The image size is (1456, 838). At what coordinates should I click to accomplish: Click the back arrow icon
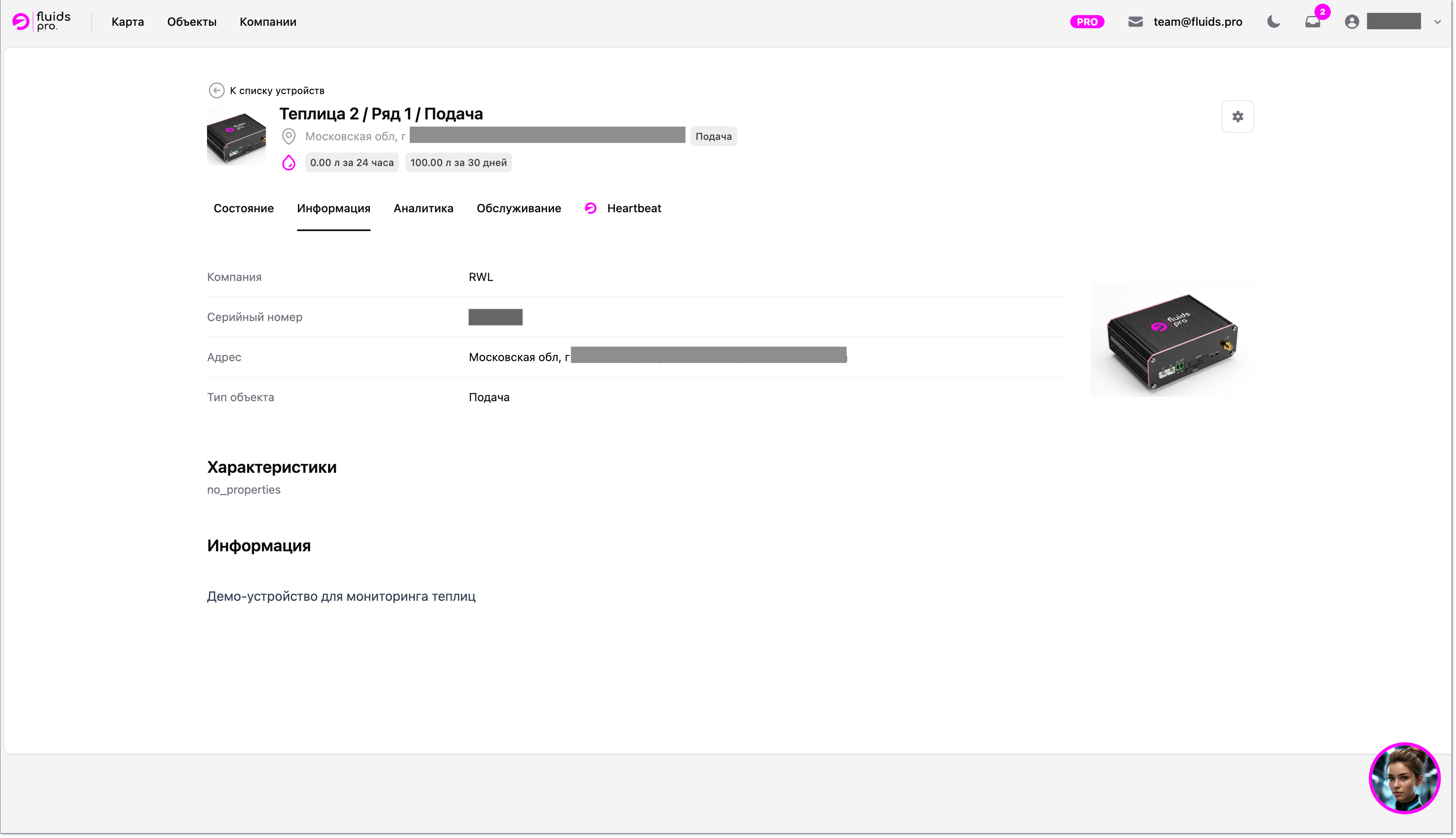pyautogui.click(x=216, y=90)
